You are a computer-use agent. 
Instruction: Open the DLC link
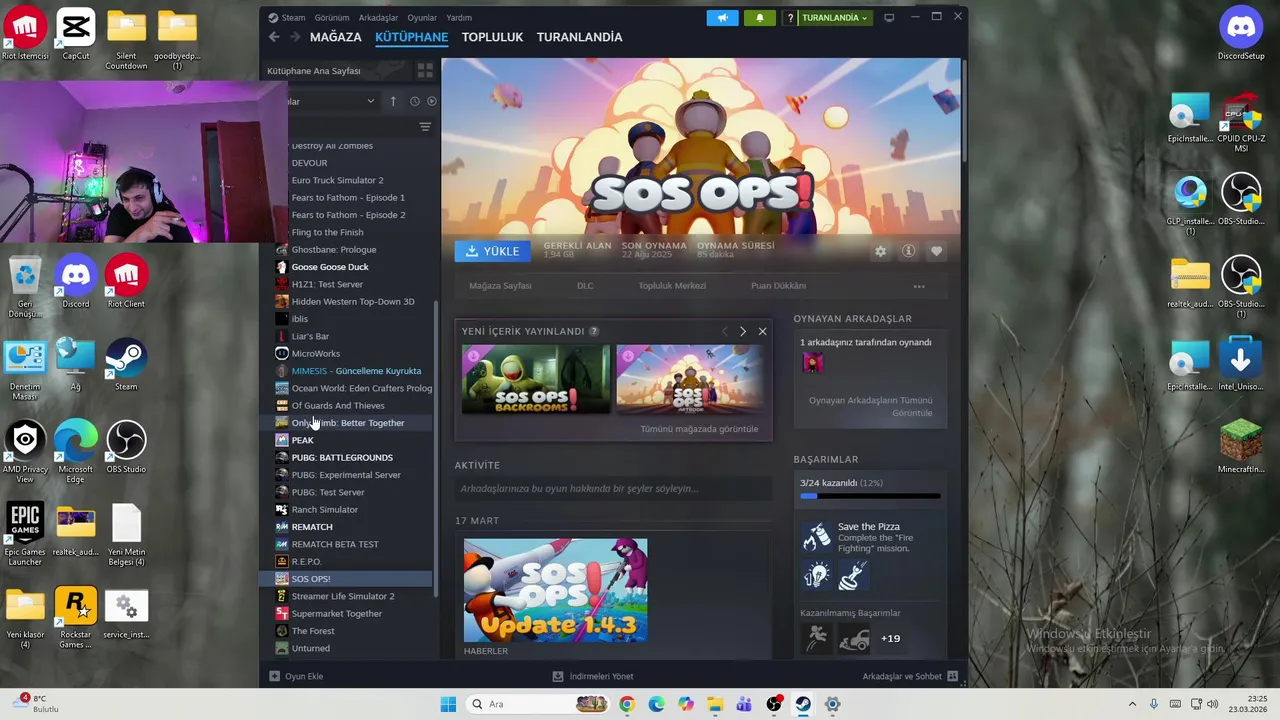(585, 286)
